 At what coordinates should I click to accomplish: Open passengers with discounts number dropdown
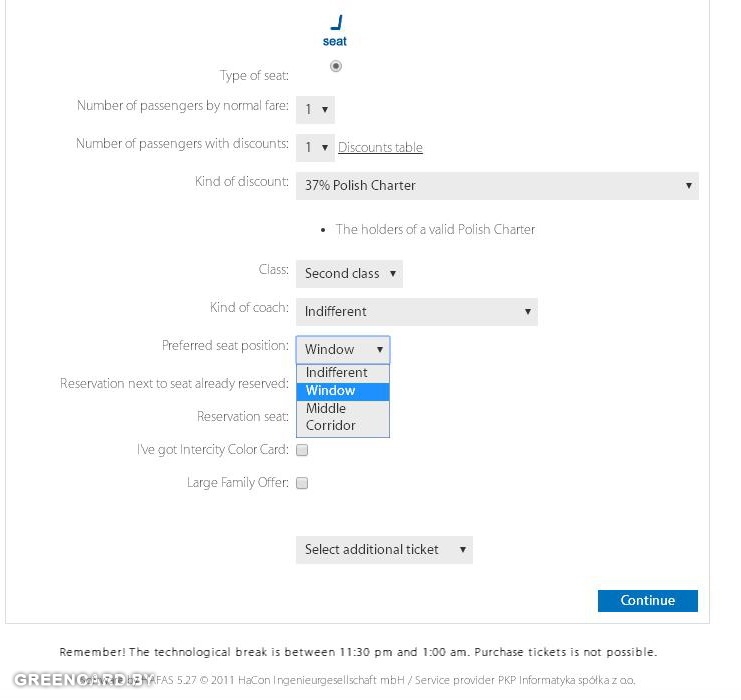315,148
